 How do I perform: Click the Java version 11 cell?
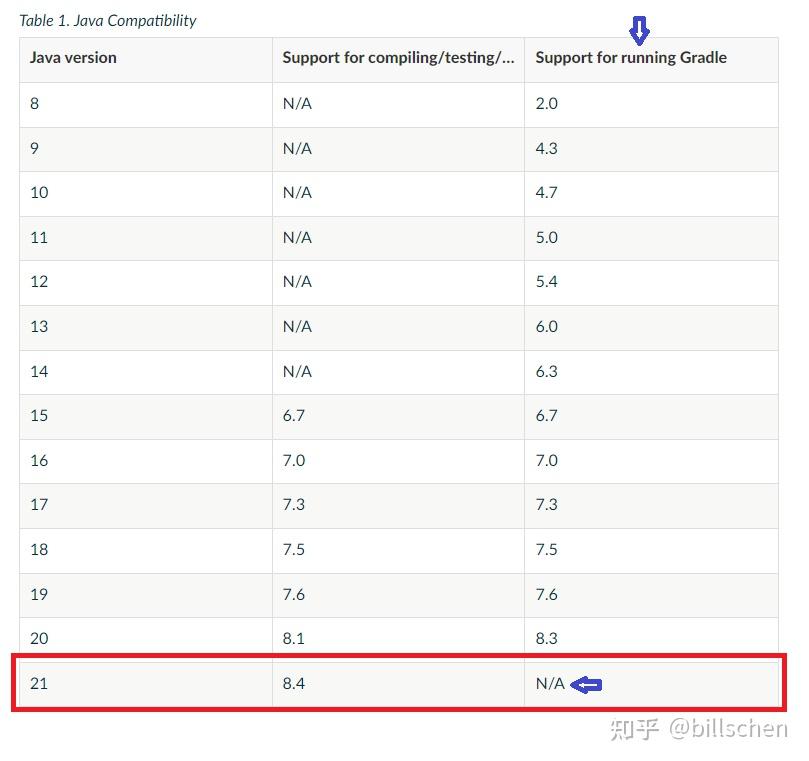click(x=146, y=238)
